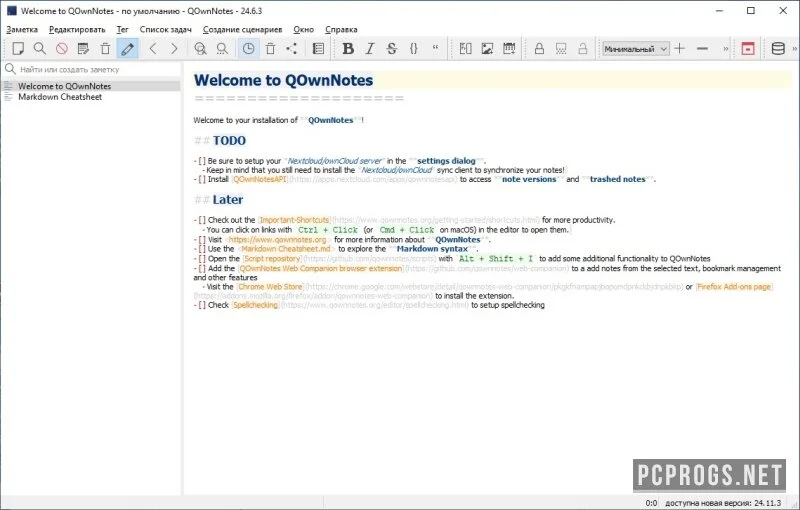Click the trash icon beside the share icon
The image size is (800, 510).
[x=270, y=48]
